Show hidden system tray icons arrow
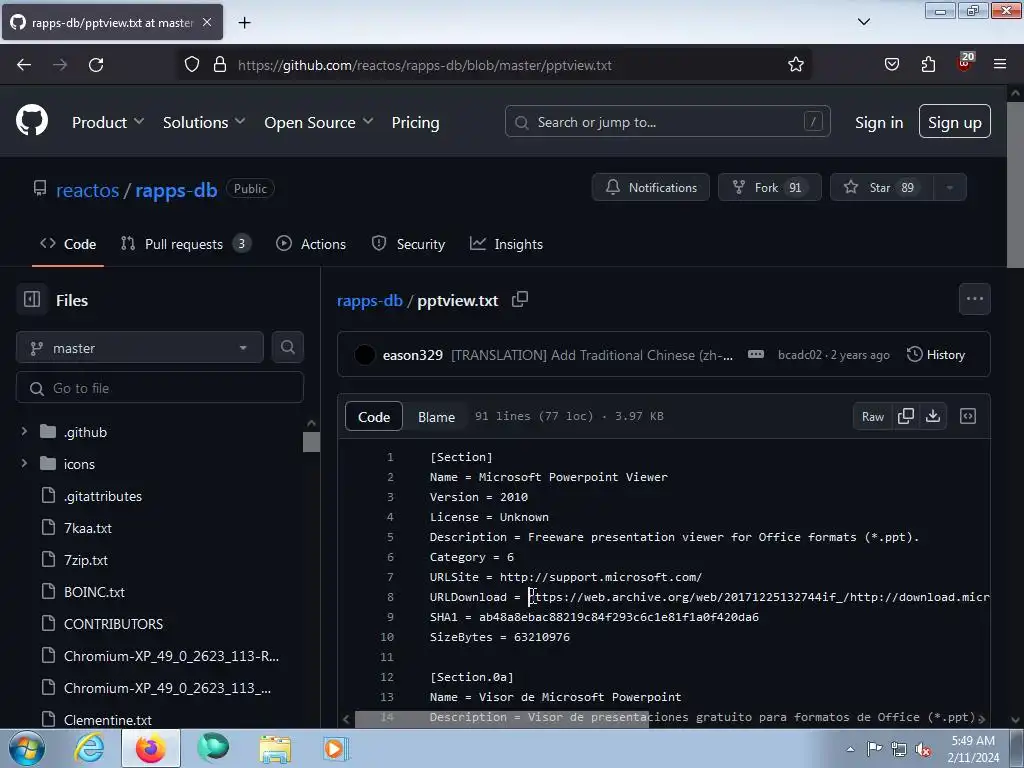This screenshot has height=768, width=1024. coord(850,749)
